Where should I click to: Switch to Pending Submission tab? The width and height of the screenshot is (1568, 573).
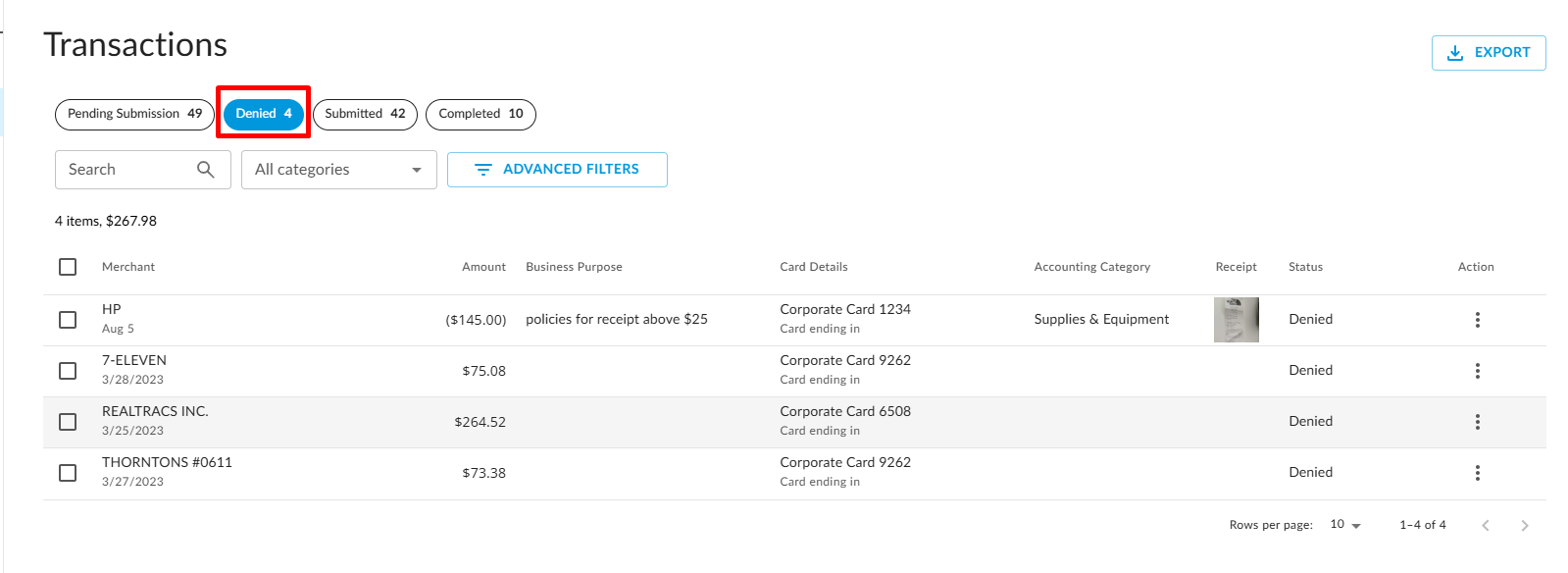click(134, 114)
